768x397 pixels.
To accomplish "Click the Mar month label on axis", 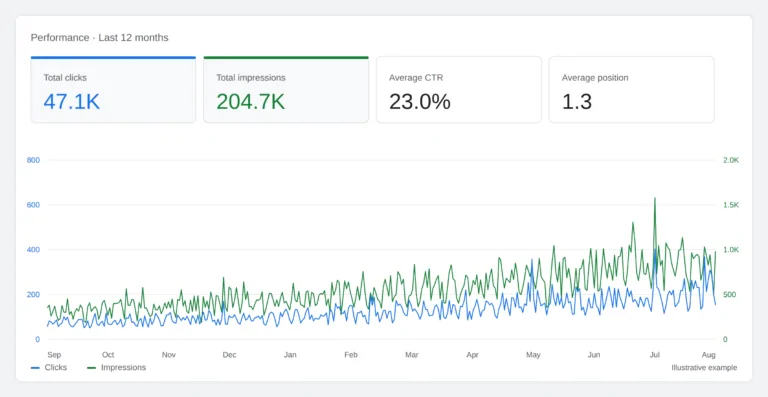I will 411,355.
